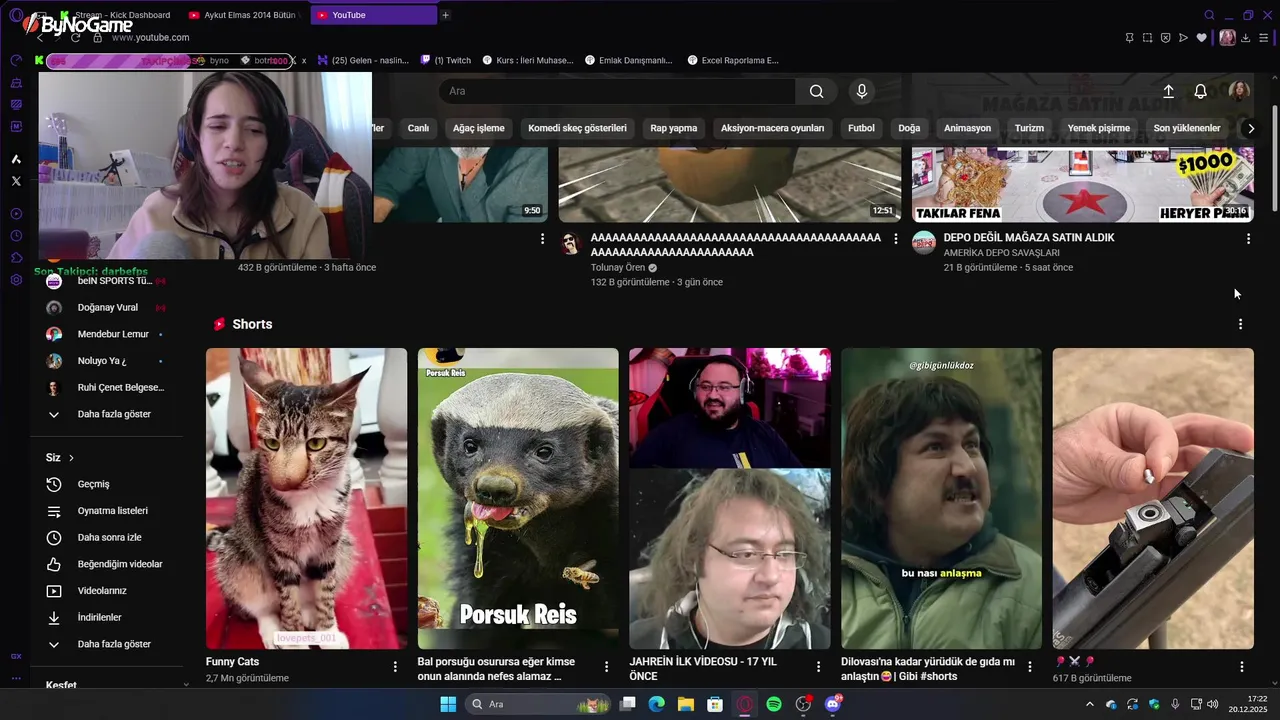This screenshot has width=1280, height=720.
Task: Filter by 'Aksiyon-macera oyunları' chip
Action: pos(773,128)
